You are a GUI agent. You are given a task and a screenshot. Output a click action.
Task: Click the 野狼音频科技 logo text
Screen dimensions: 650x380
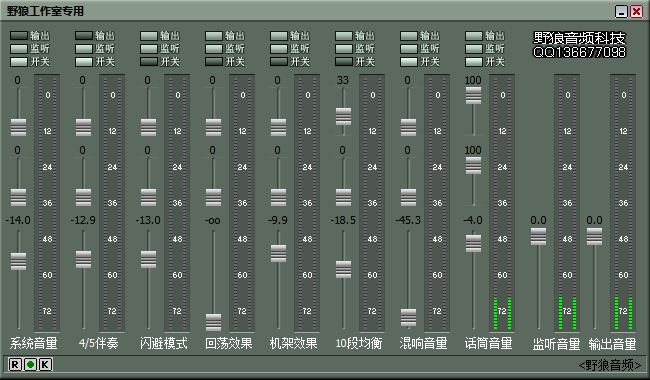579,38
